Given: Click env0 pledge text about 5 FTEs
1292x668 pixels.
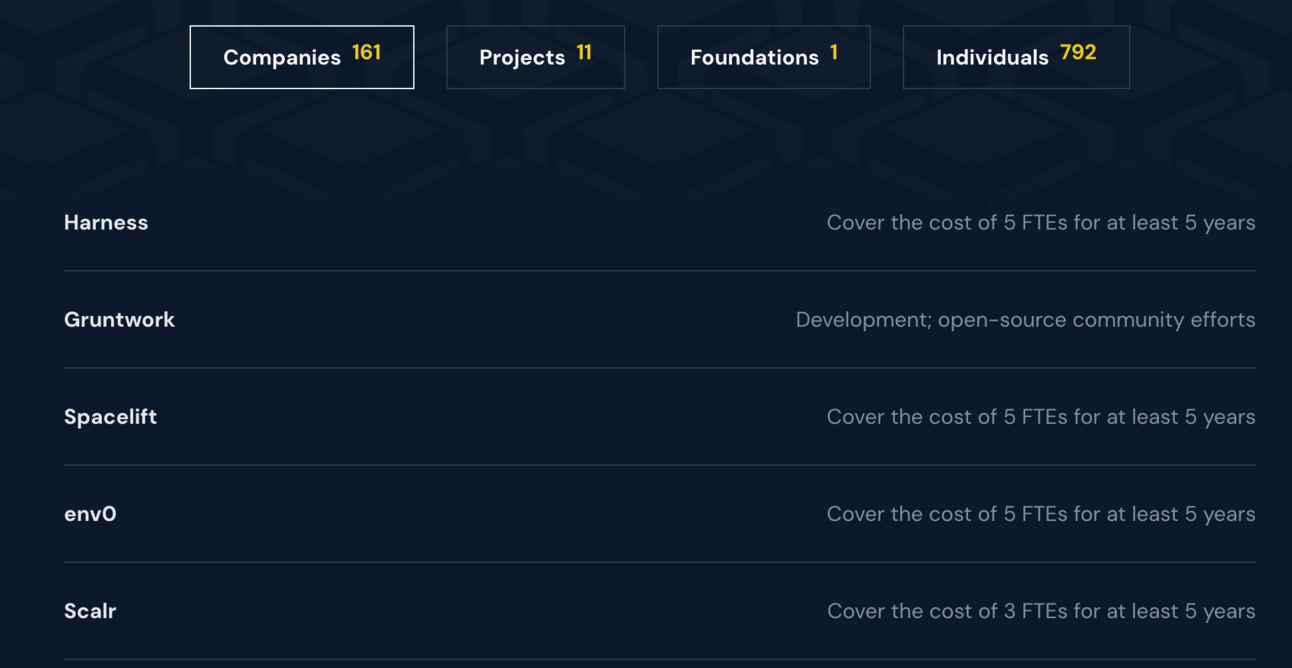Looking at the screenshot, I should pos(1041,513).
